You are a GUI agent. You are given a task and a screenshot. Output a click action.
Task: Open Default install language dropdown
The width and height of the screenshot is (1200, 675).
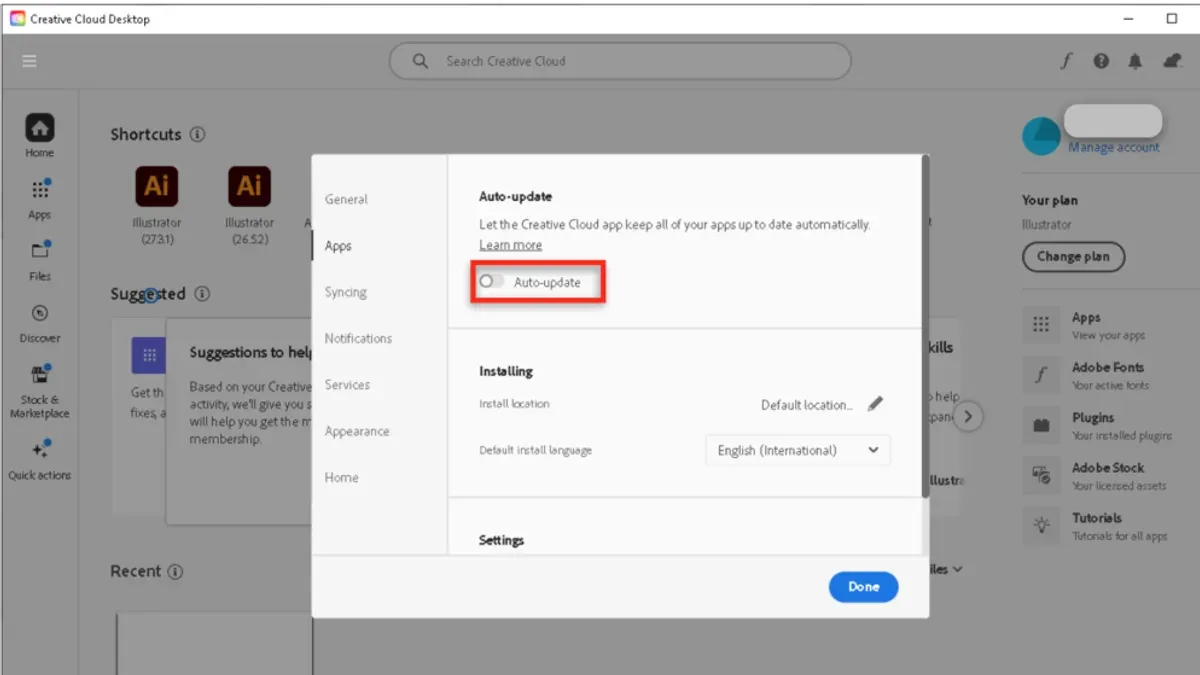798,450
